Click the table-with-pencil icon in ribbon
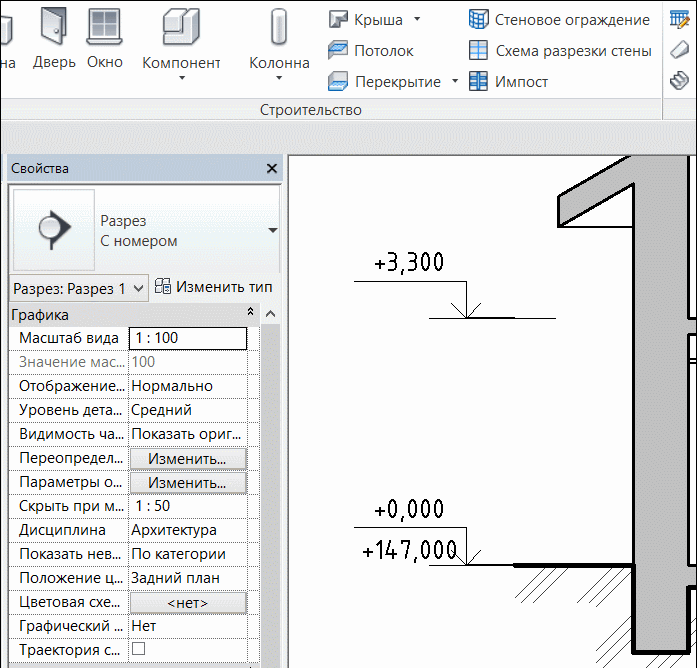 tap(680, 19)
